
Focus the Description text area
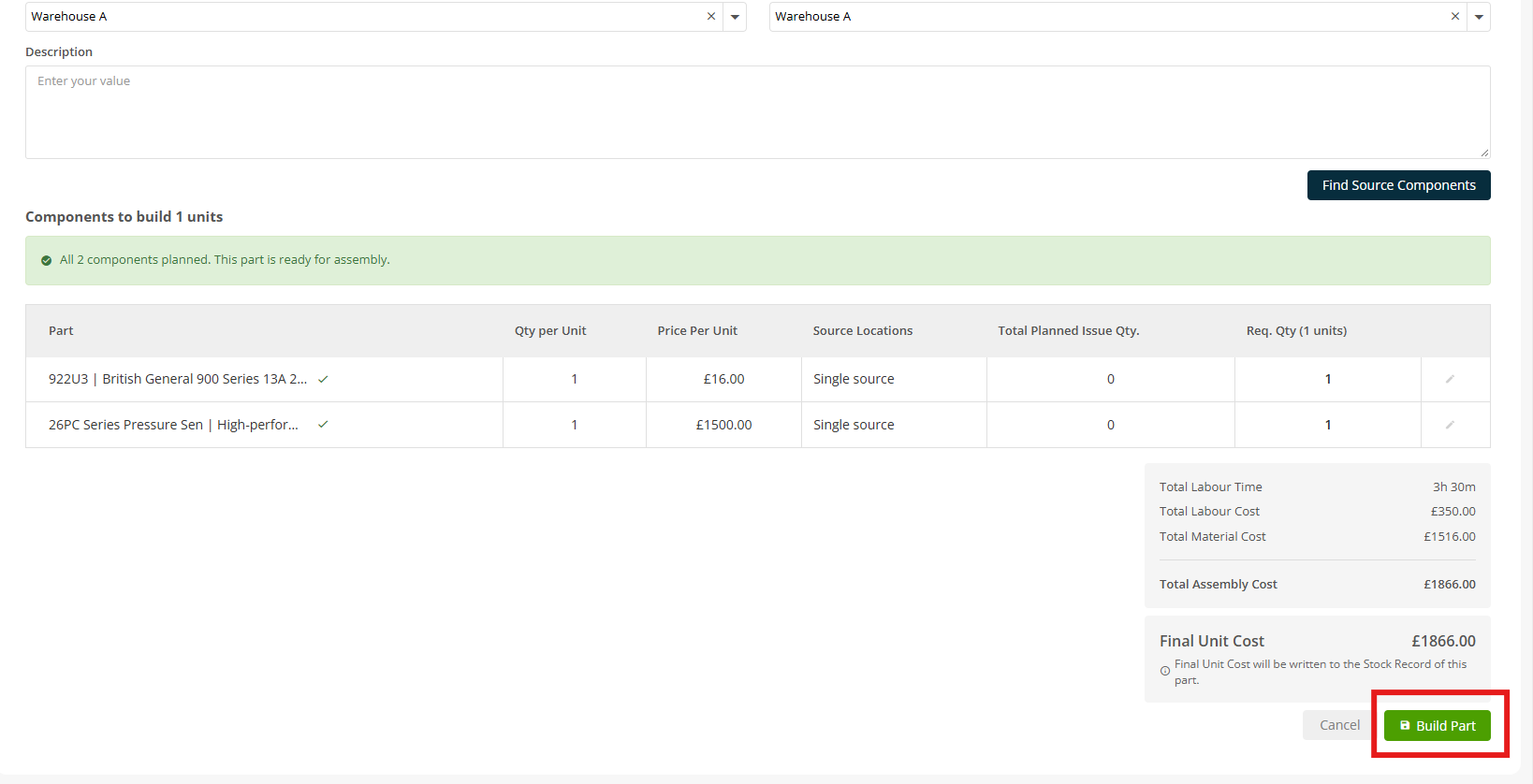757,112
